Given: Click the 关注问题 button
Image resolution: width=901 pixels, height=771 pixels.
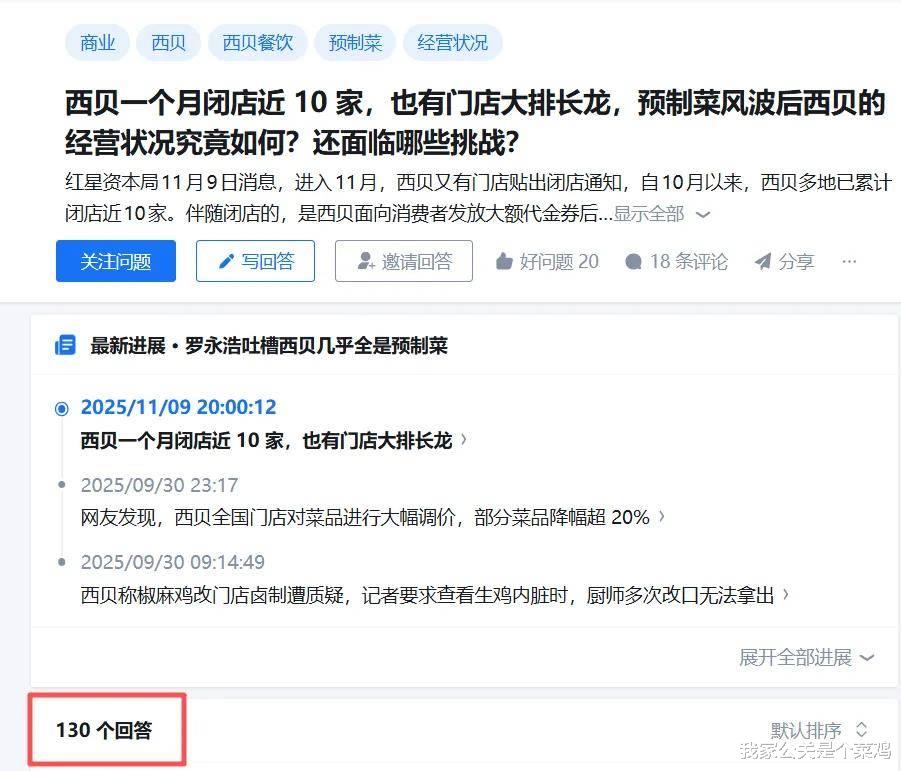Looking at the screenshot, I should [116, 261].
